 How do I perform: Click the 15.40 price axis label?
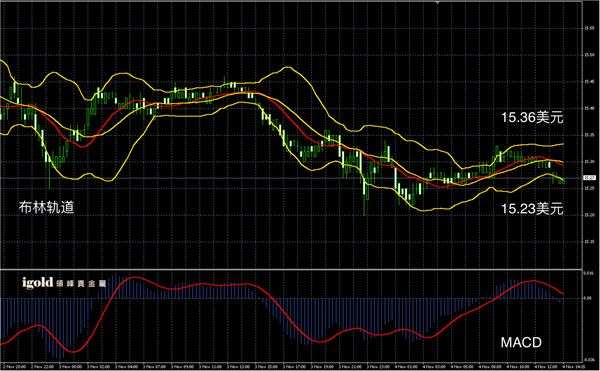coord(589,109)
